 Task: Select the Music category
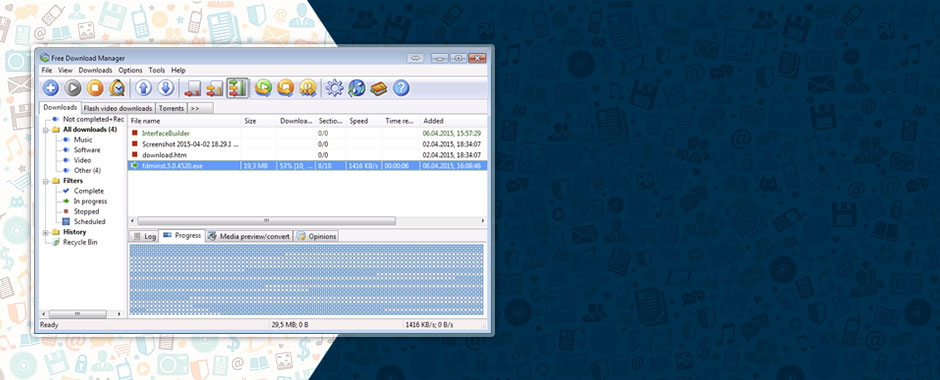click(83, 140)
